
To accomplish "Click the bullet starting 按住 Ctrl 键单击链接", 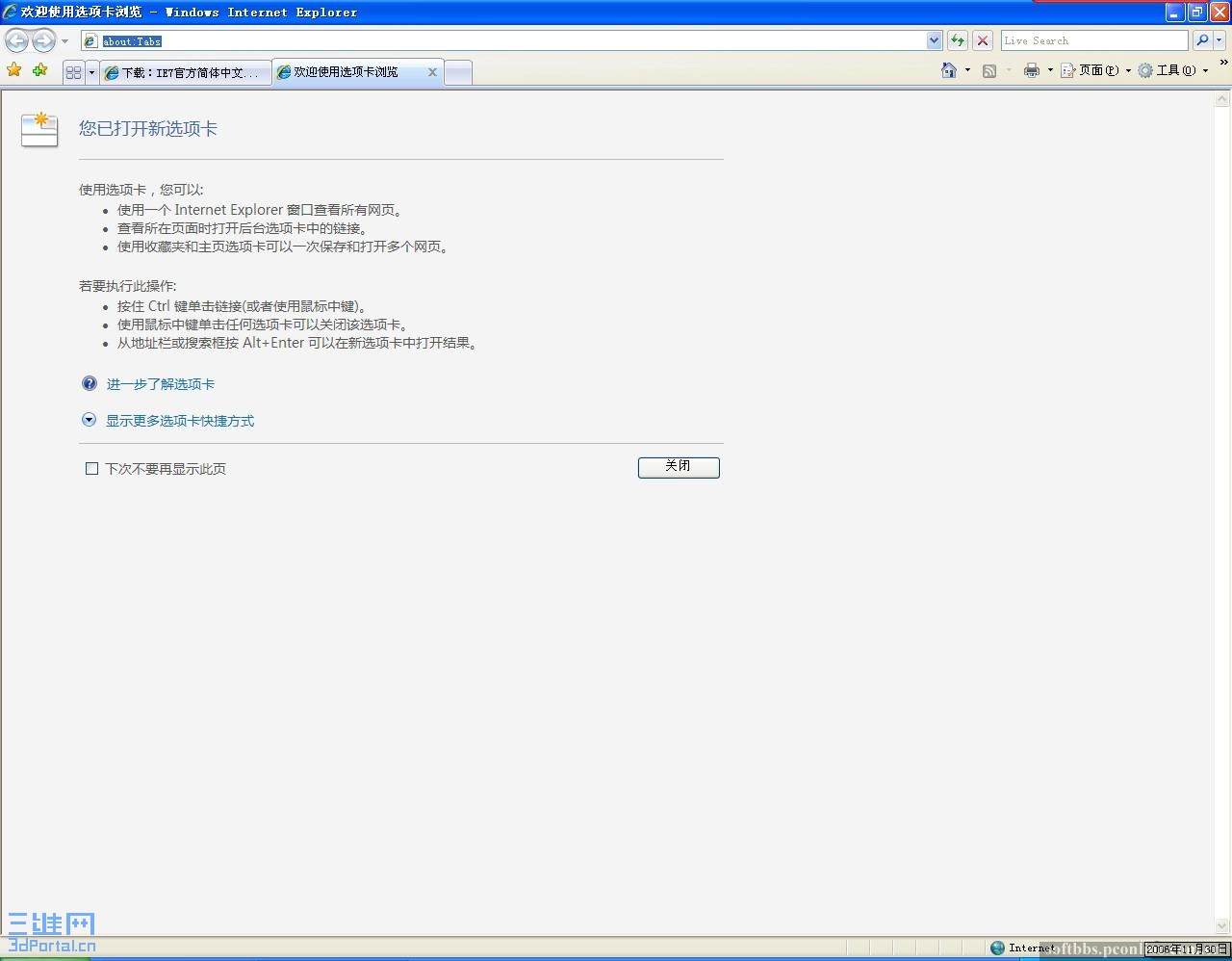I will 243,306.
